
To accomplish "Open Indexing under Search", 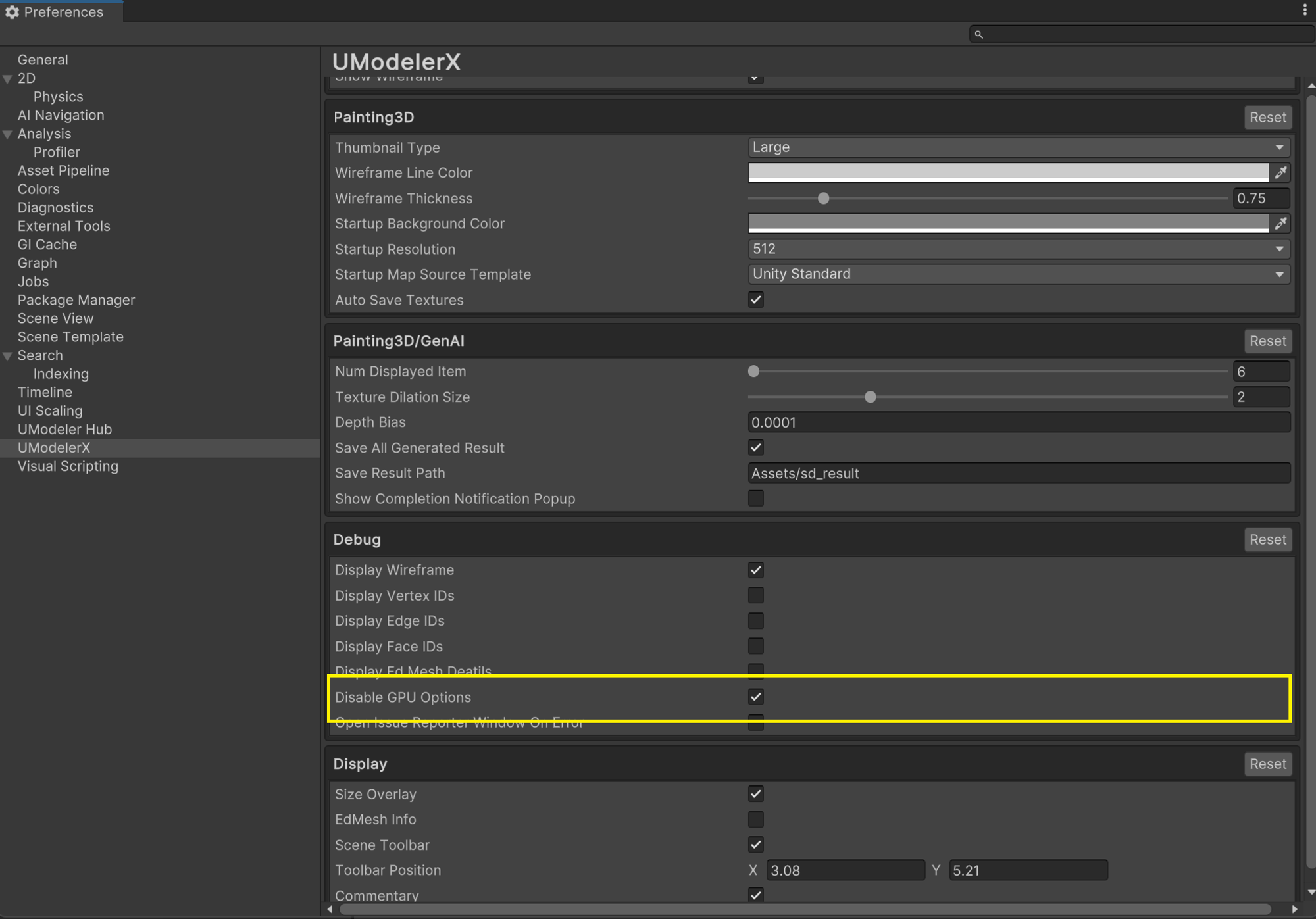I will [x=61, y=374].
